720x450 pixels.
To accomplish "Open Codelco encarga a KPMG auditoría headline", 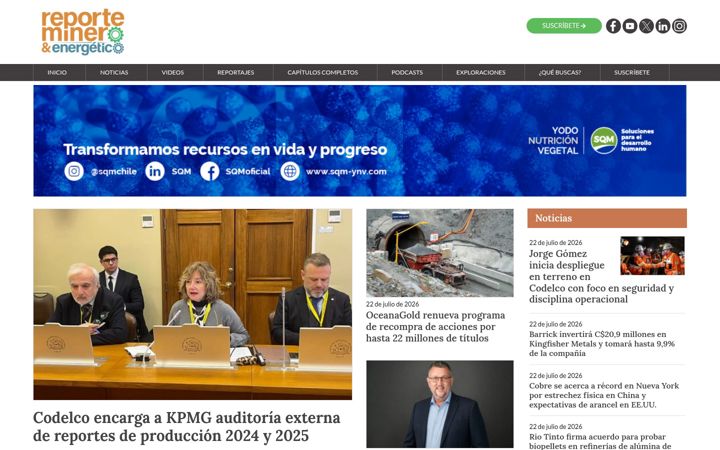I will [x=187, y=427].
